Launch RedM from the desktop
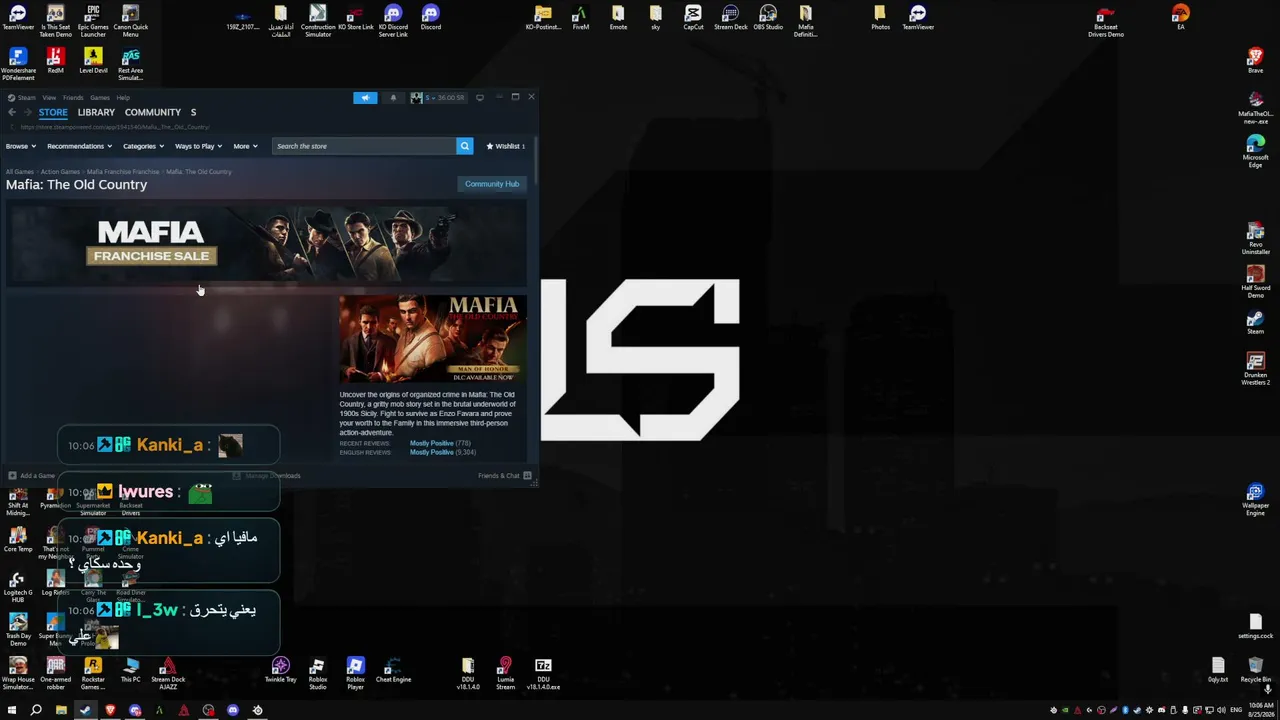Screen dimensions: 1280x720 pyautogui.click(x=56, y=60)
